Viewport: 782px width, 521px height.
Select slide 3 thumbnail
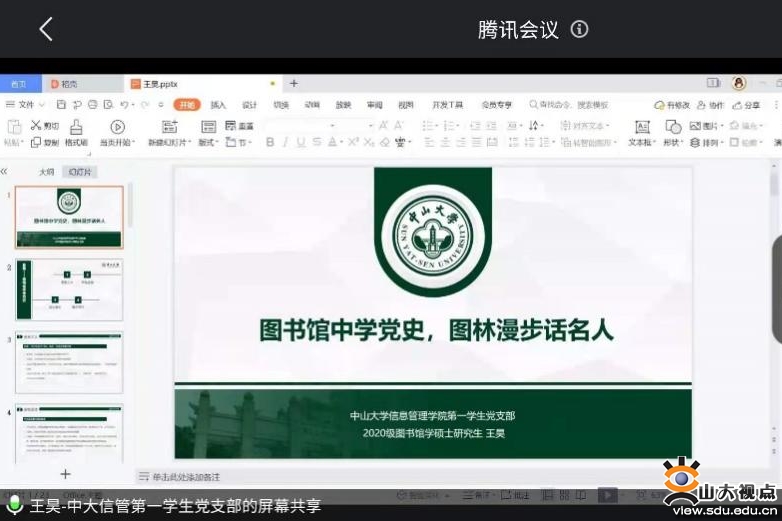69,362
